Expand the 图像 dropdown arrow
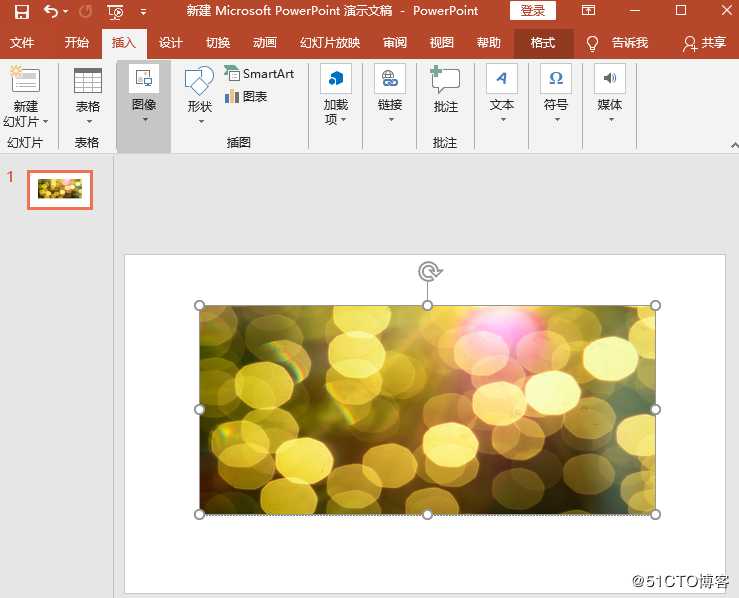The height and width of the screenshot is (598, 739). 145,120
